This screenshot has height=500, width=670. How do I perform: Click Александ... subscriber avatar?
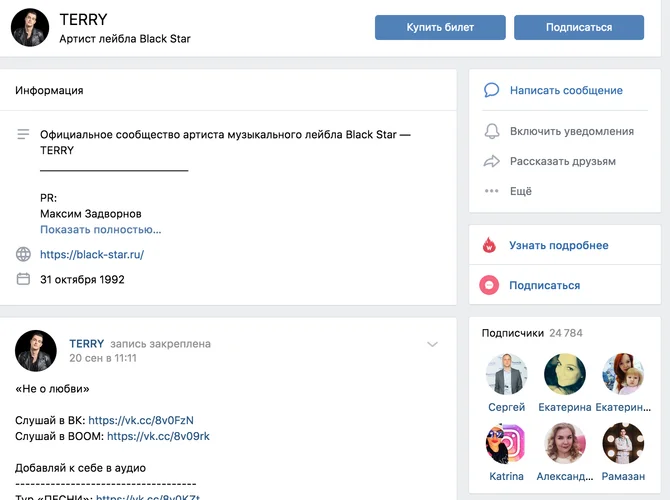tap(565, 443)
